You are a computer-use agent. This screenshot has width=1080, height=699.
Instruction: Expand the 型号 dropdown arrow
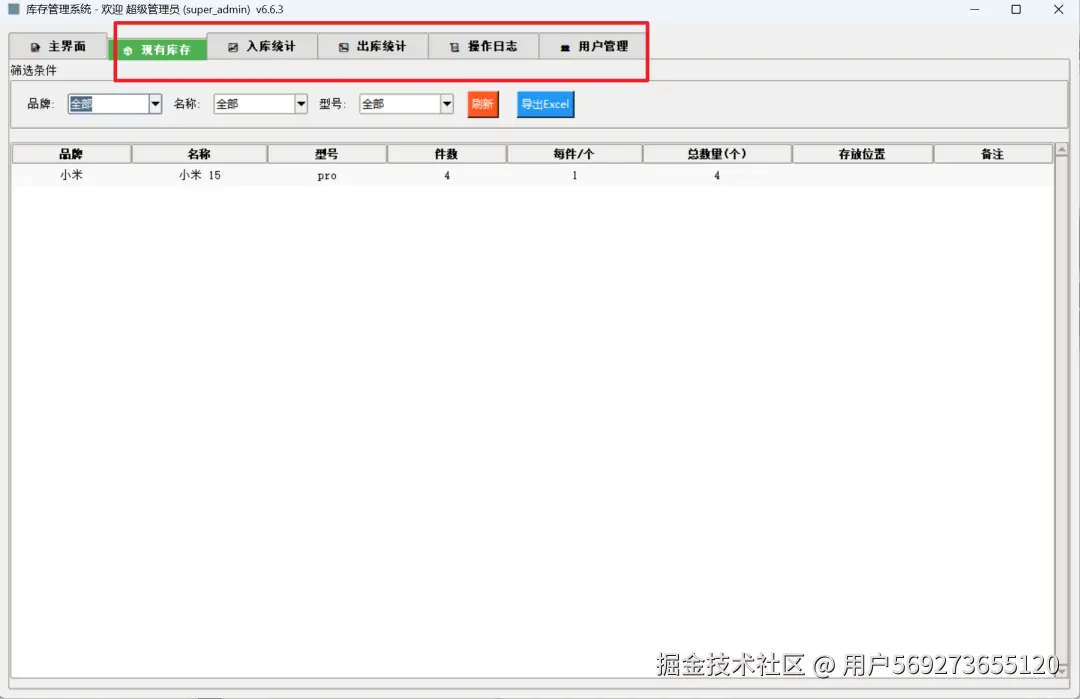tap(447, 104)
